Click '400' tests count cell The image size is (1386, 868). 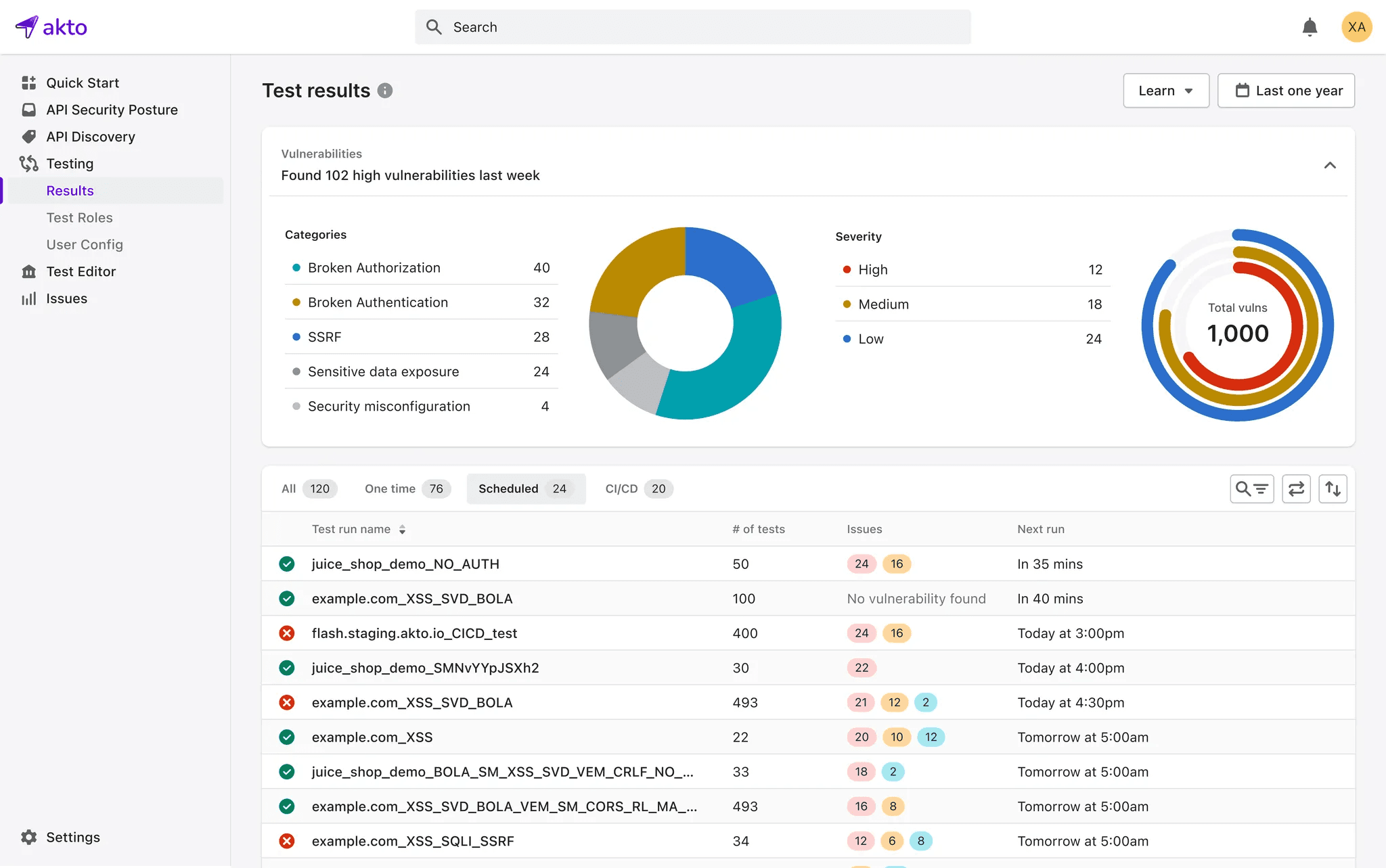pos(745,633)
